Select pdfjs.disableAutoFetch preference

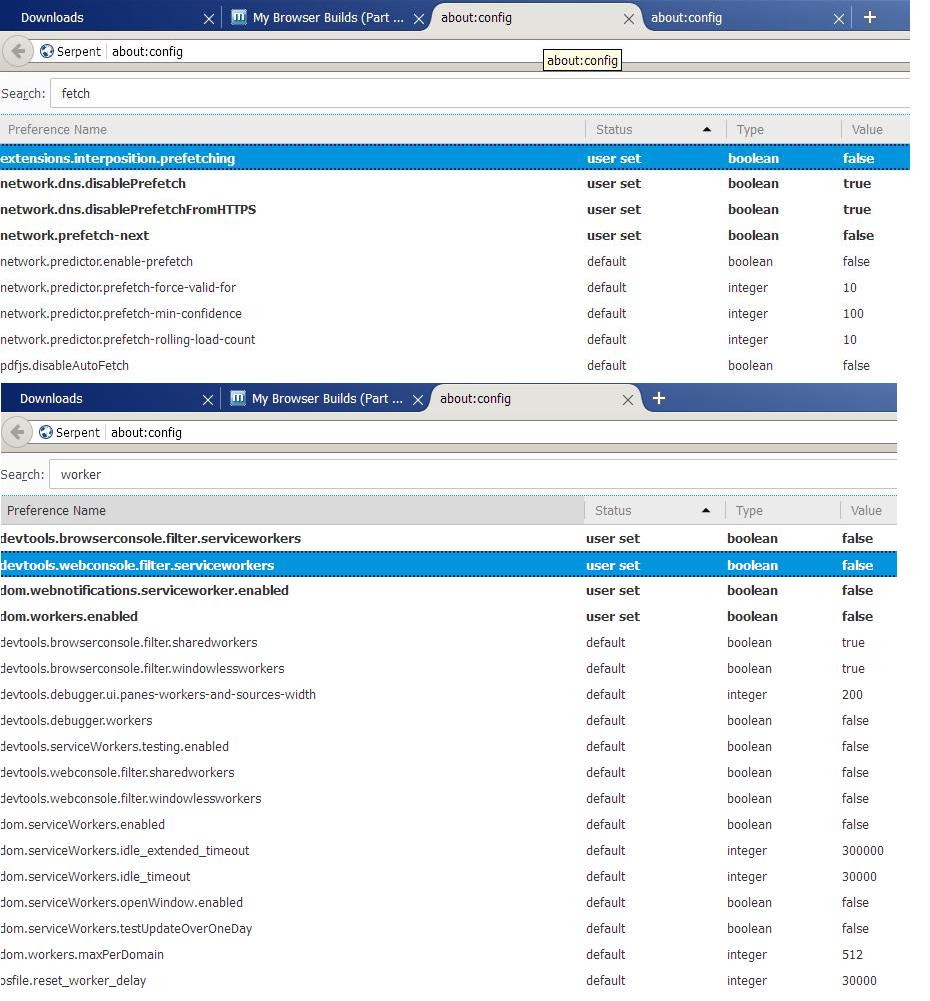(x=454, y=366)
